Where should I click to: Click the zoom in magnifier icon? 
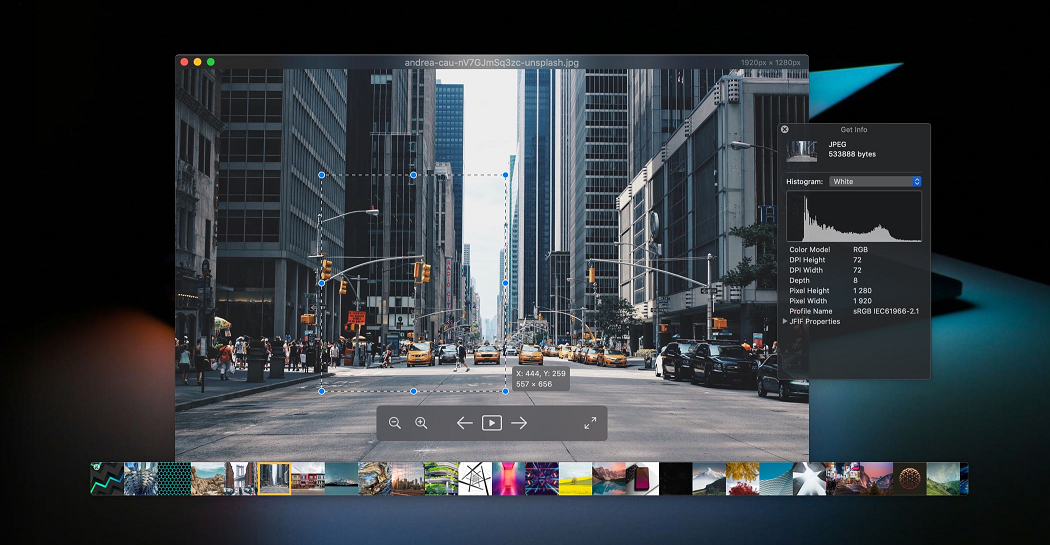[421, 423]
